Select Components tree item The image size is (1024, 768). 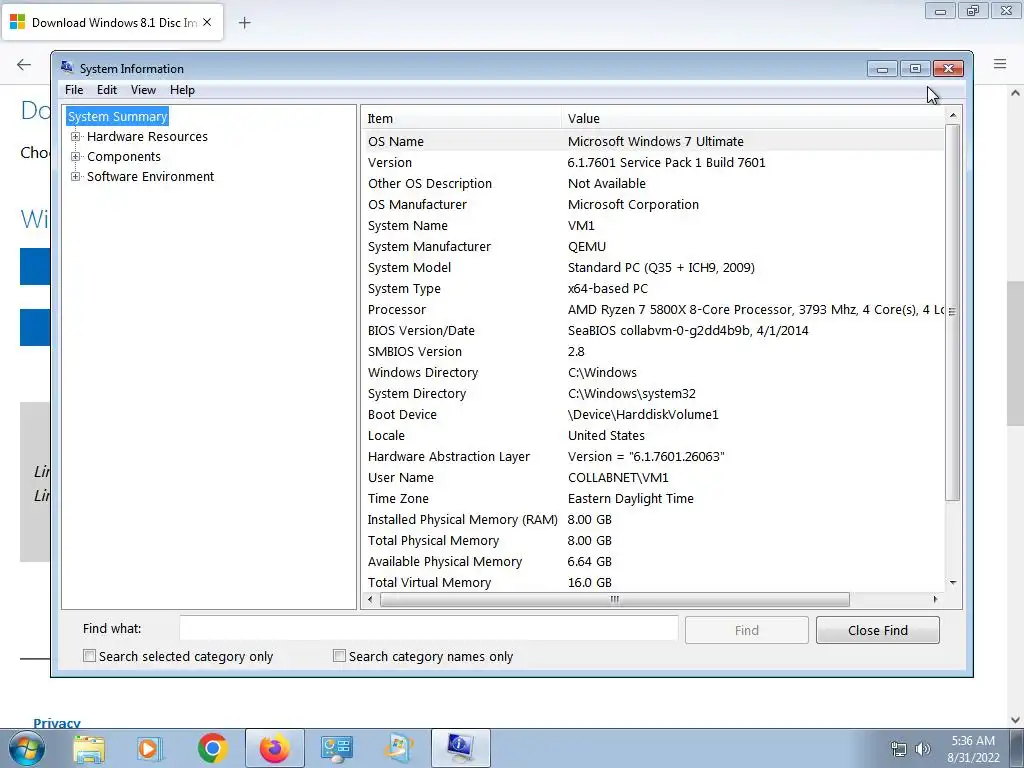tap(123, 157)
